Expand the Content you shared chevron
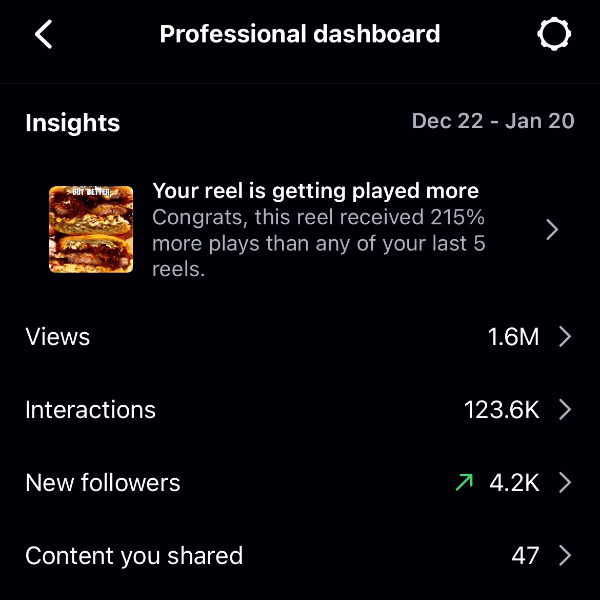The image size is (600, 600). [x=565, y=556]
